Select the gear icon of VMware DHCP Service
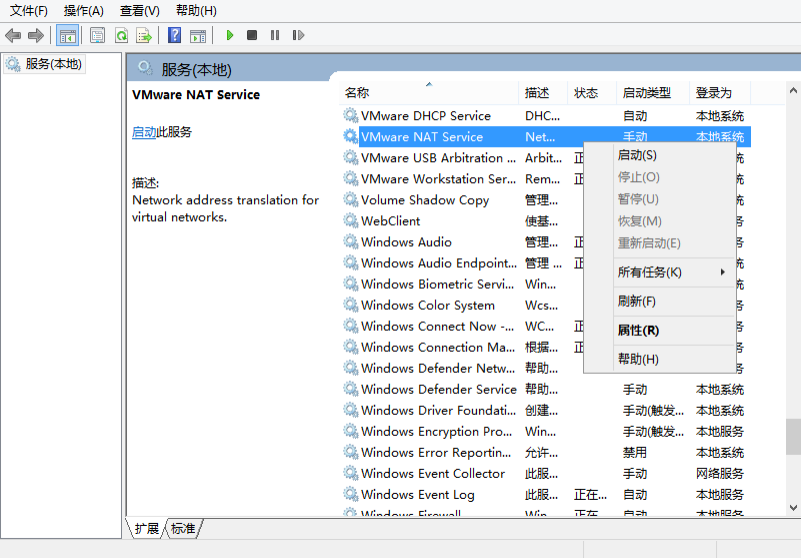The width and height of the screenshot is (802, 559). 350,116
